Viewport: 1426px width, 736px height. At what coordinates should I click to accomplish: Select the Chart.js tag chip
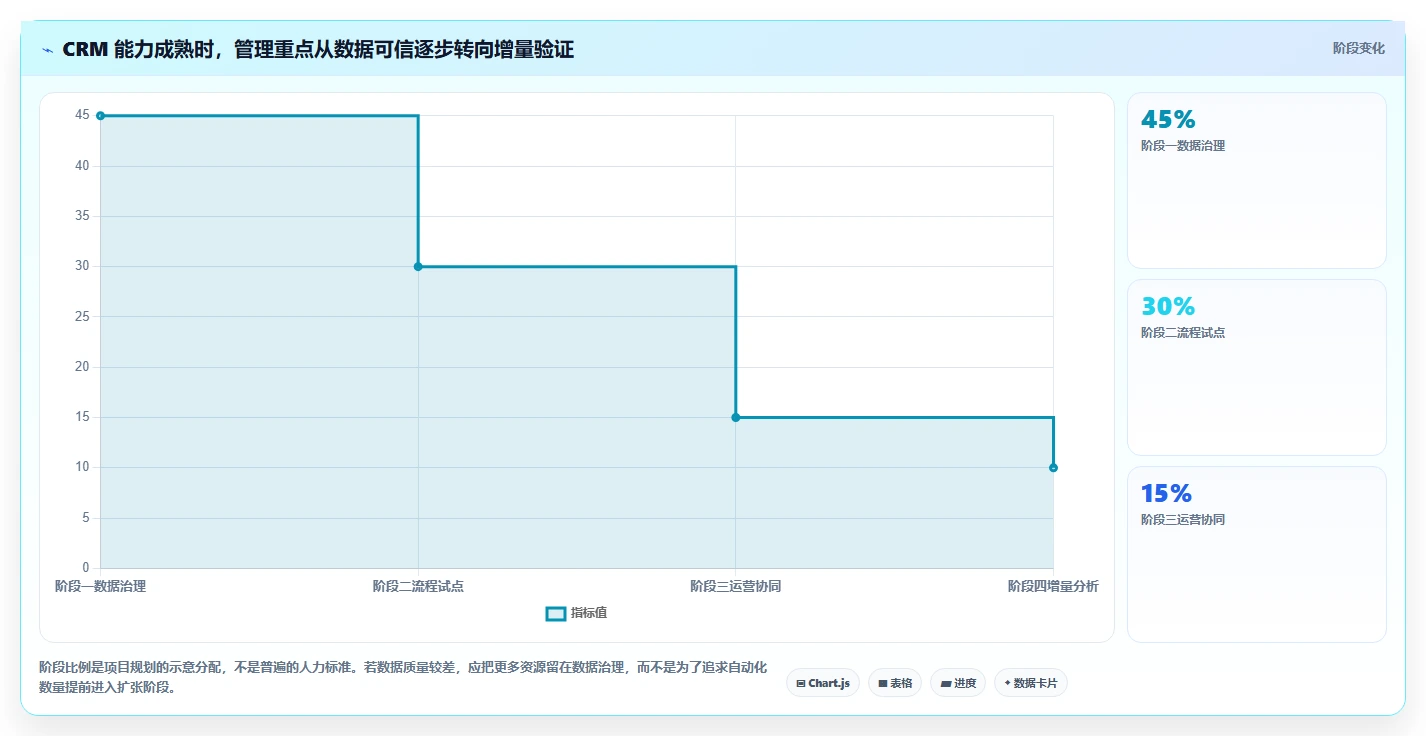pyautogui.click(x=823, y=683)
